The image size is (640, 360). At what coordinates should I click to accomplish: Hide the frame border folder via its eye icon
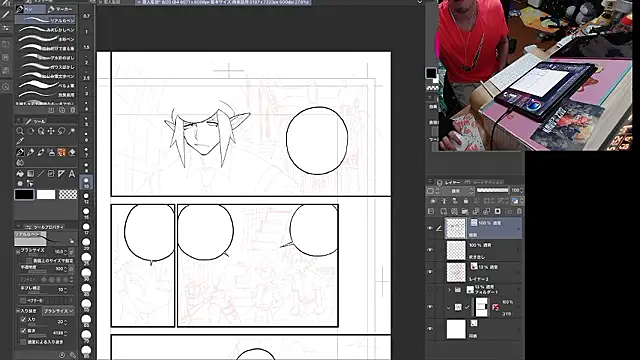click(x=430, y=307)
